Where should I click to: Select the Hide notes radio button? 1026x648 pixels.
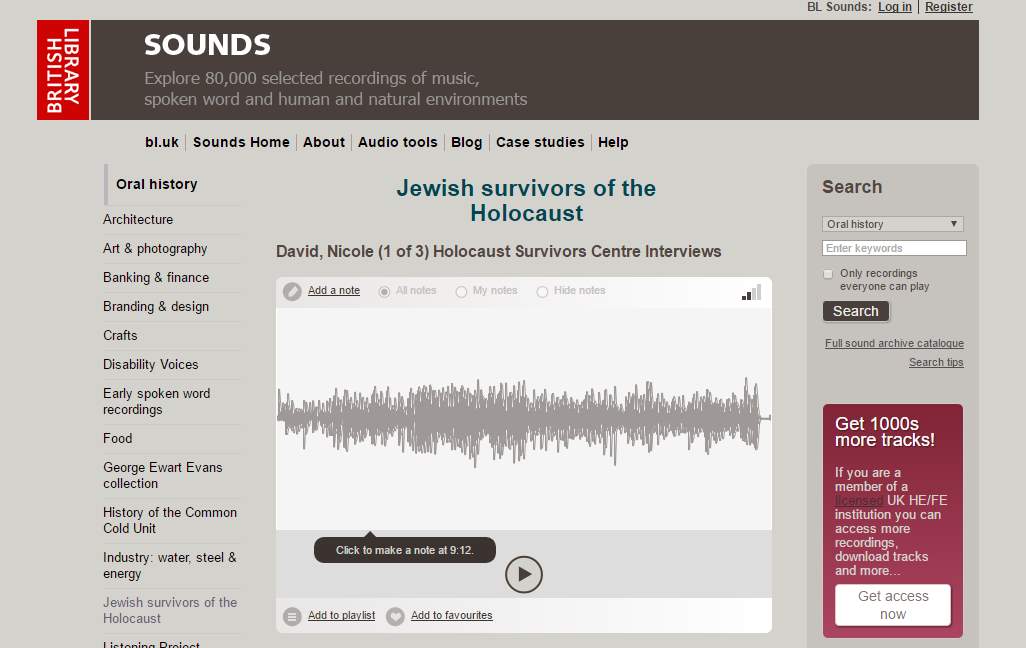click(542, 291)
